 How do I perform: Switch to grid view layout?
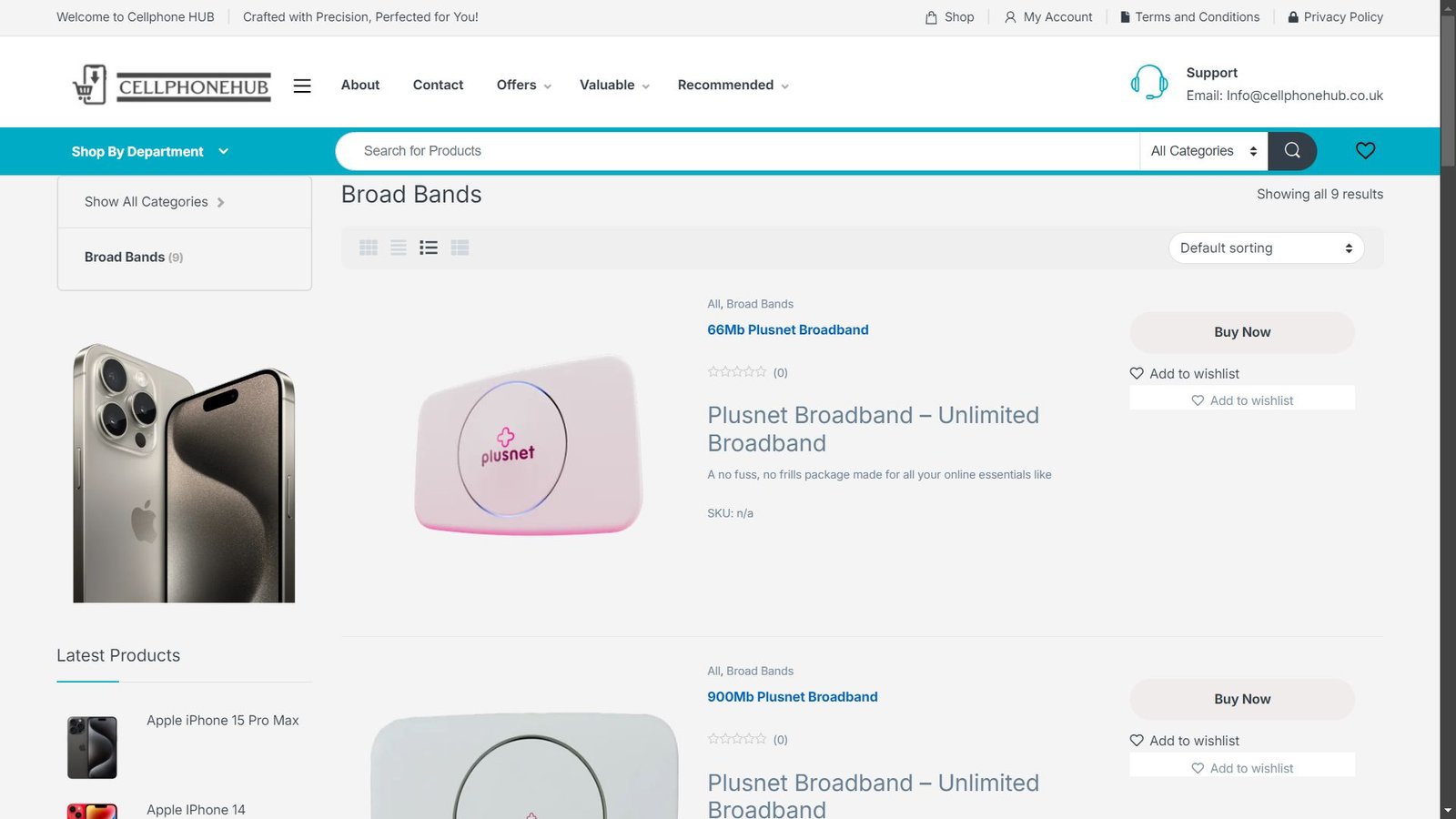click(x=369, y=248)
